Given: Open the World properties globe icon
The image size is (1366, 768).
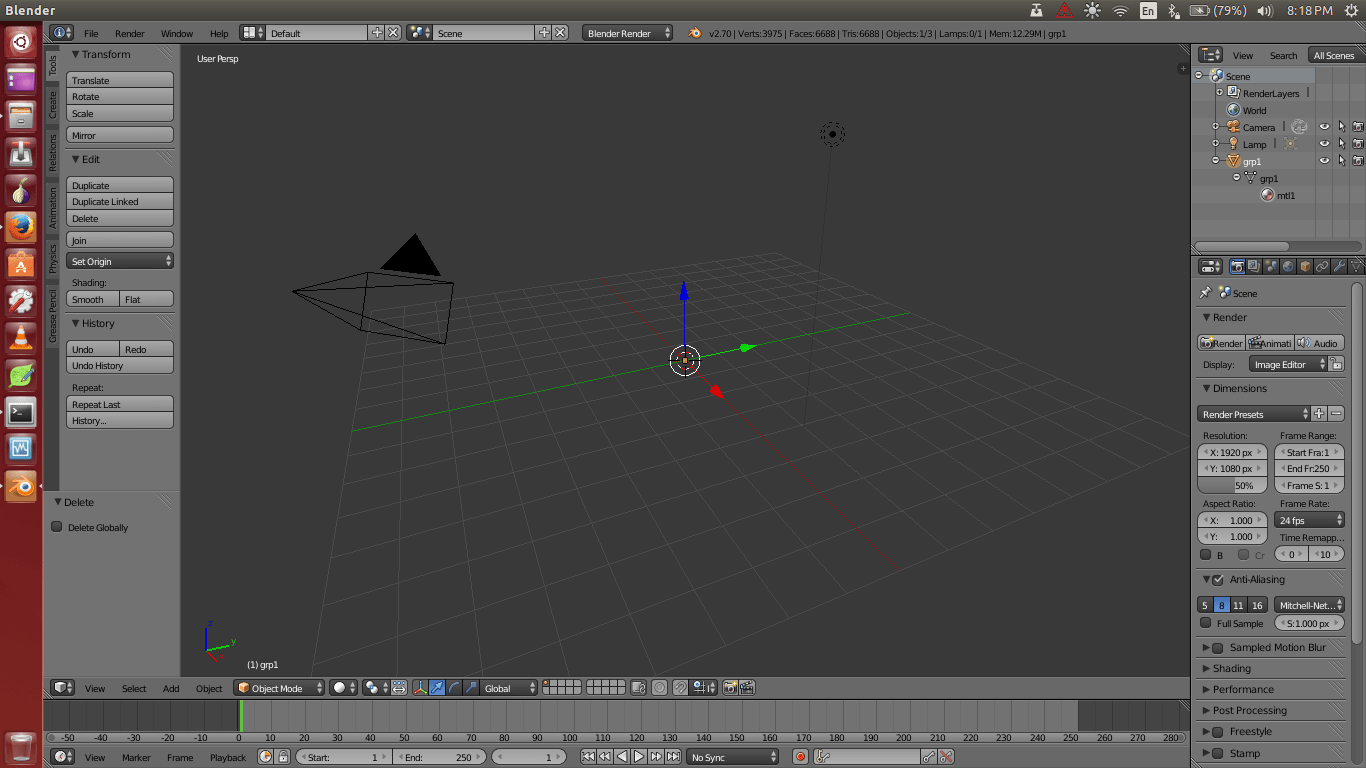Looking at the screenshot, I should click(1288, 266).
